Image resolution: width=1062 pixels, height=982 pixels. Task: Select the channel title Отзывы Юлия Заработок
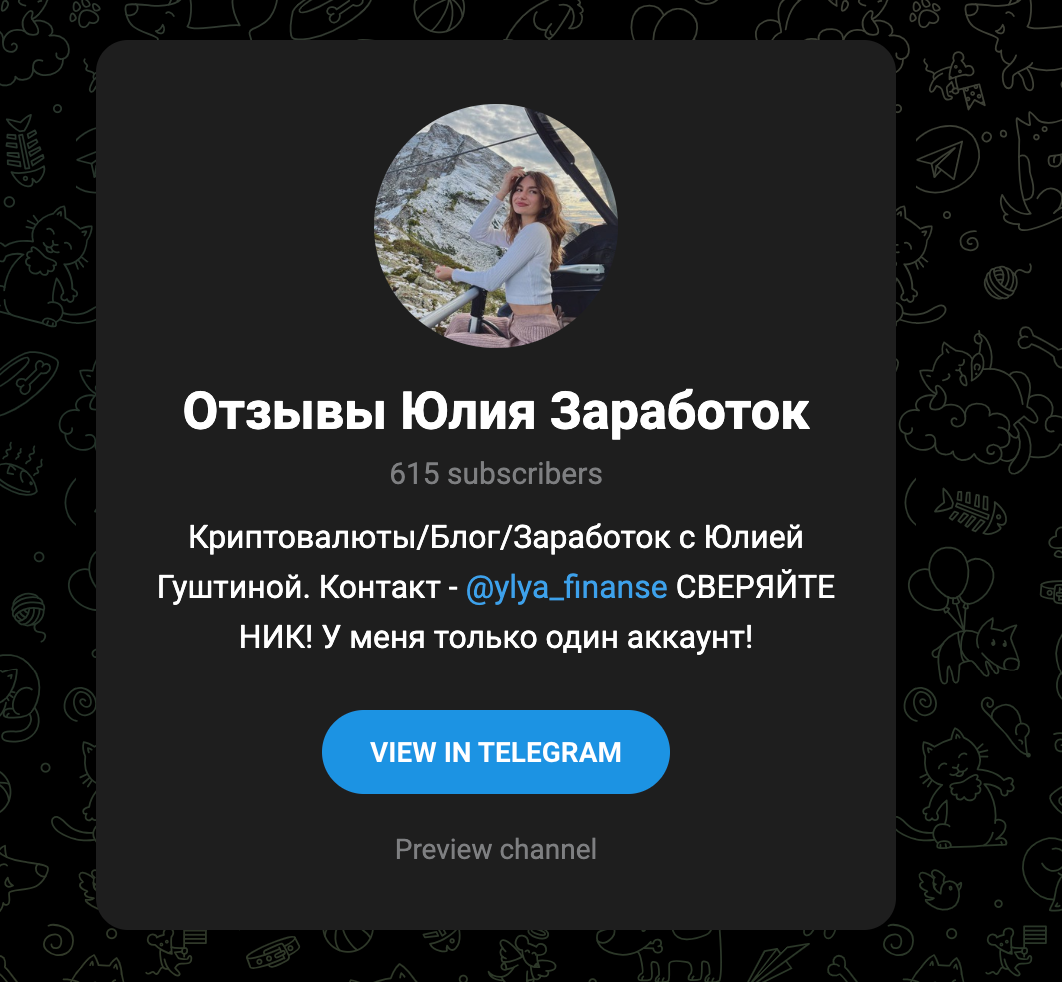click(x=496, y=411)
